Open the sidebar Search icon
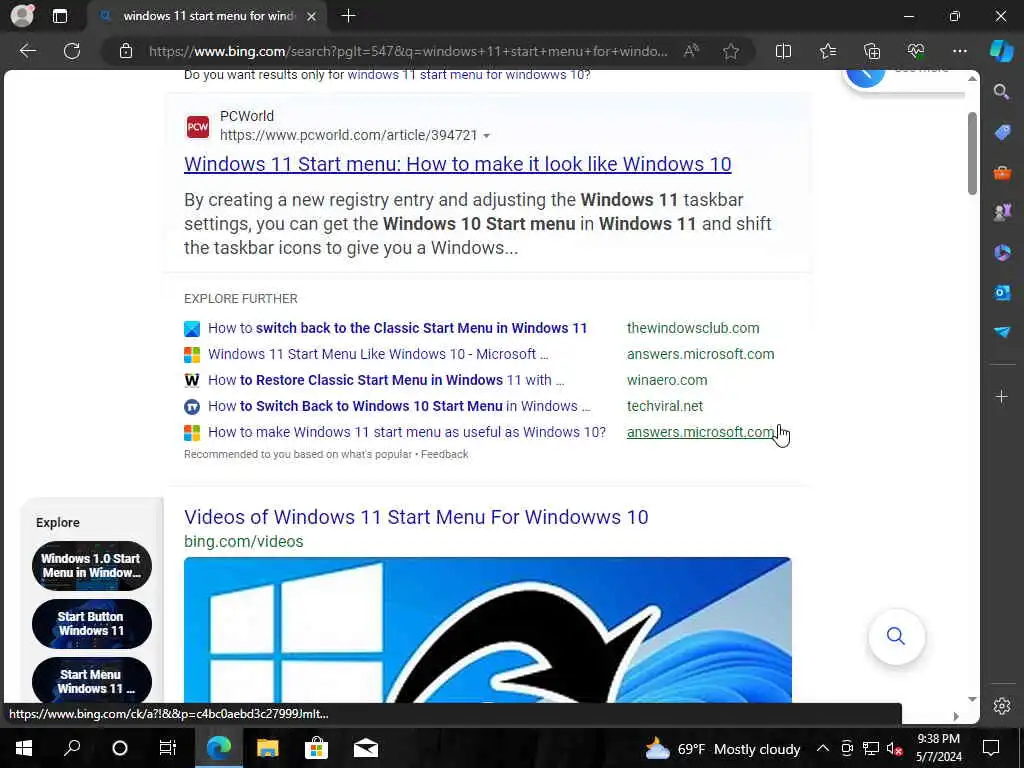1024x768 pixels. [1001, 91]
